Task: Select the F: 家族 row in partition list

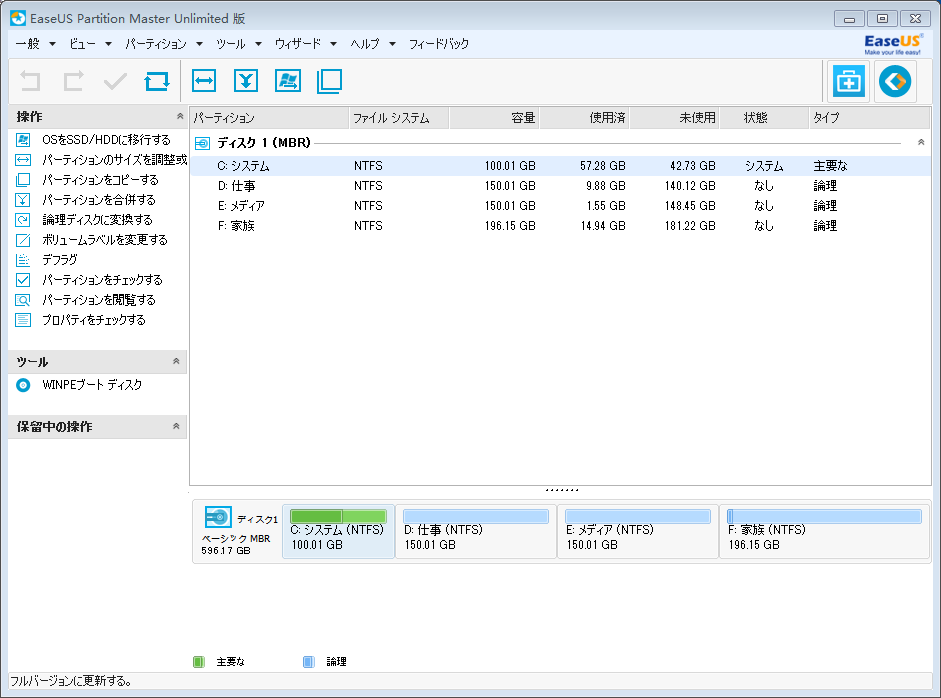Action: point(561,226)
